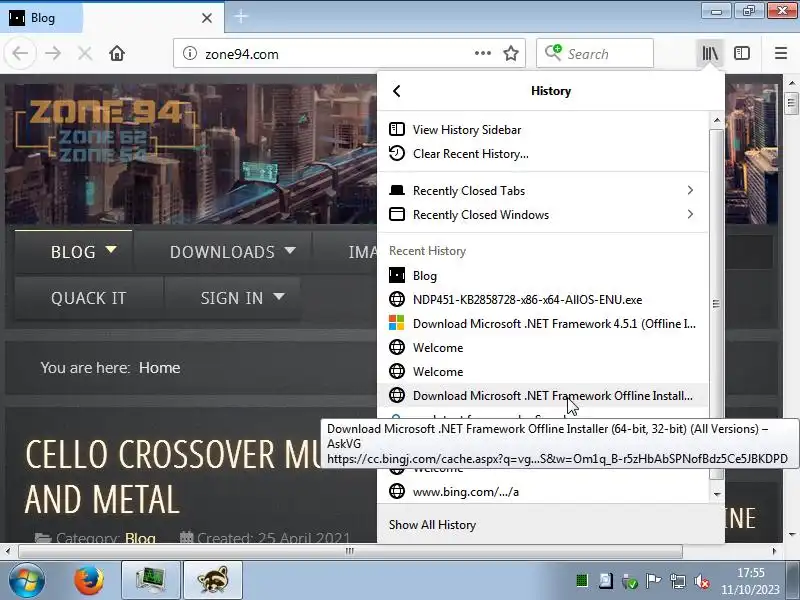Click the Home breadcrumb link
The height and width of the screenshot is (600, 800).
point(160,368)
